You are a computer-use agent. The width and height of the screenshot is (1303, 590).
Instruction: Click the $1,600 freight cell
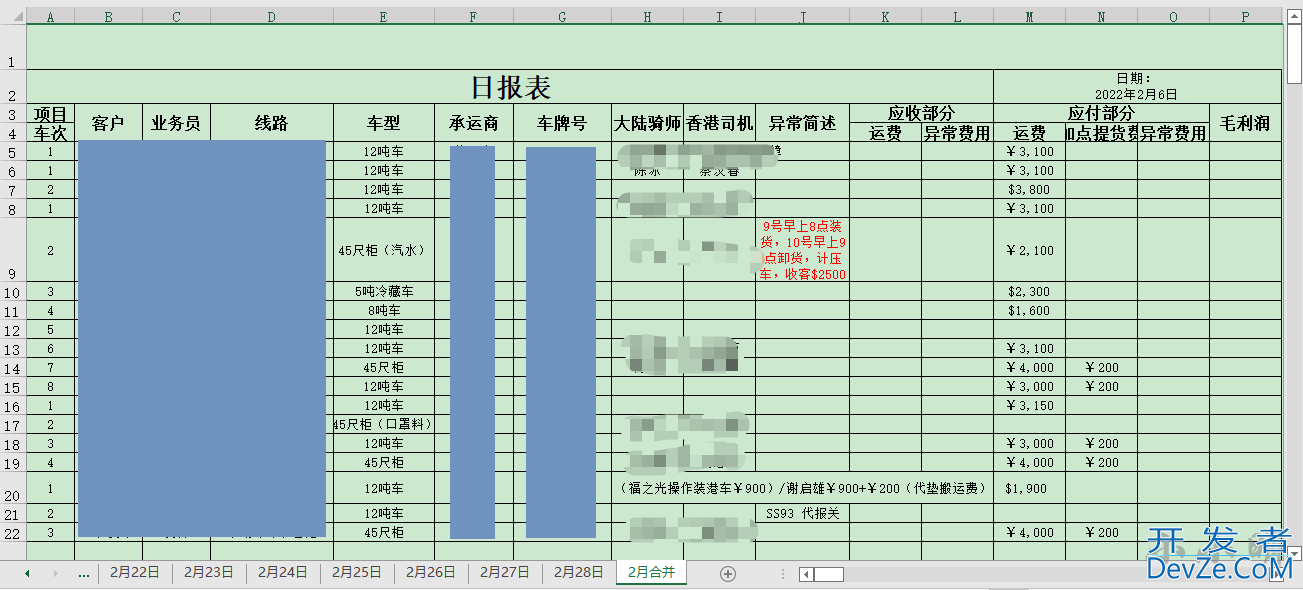1030,311
